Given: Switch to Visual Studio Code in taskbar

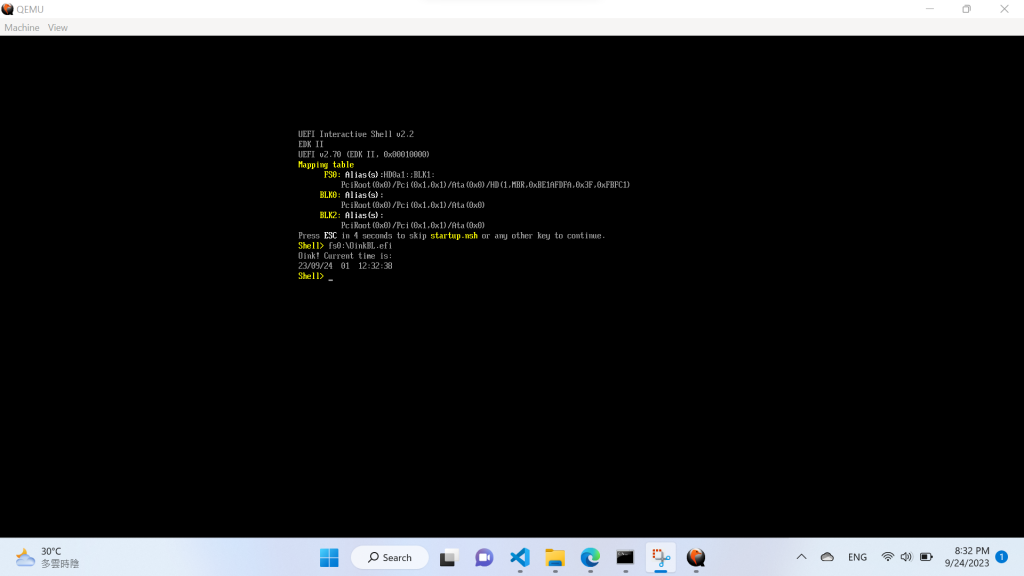Looking at the screenshot, I should click(x=520, y=558).
